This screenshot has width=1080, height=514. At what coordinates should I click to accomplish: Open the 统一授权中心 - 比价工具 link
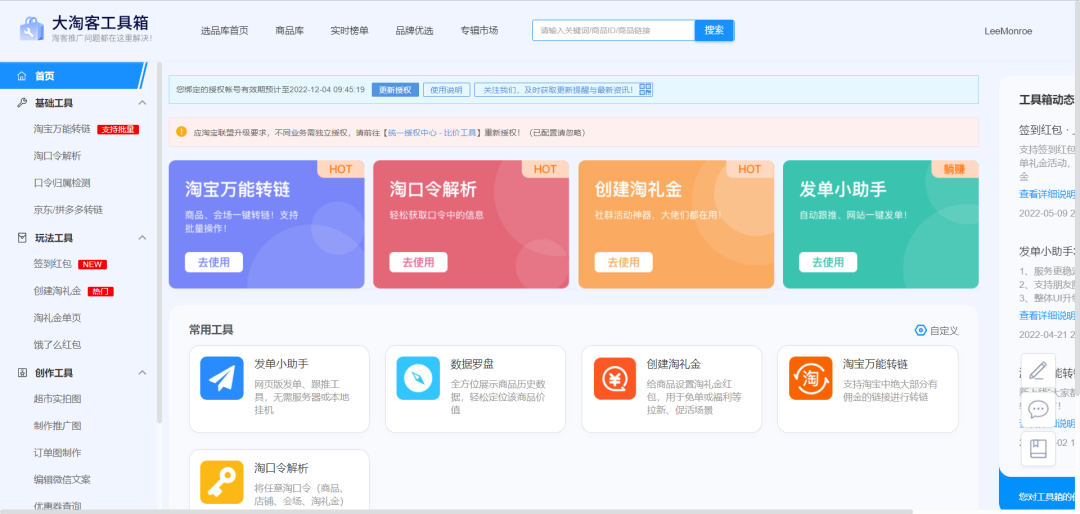430,132
